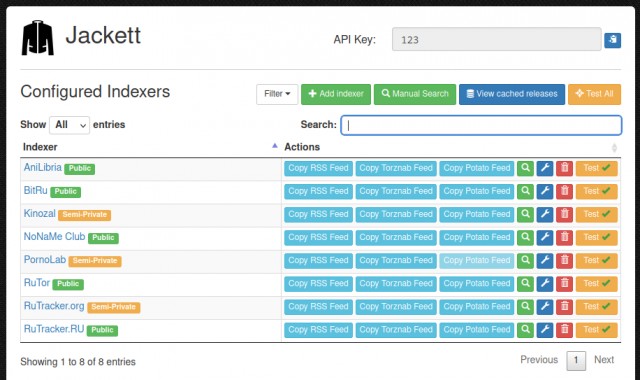Test the RuTor indexer

pyautogui.click(x=596, y=283)
